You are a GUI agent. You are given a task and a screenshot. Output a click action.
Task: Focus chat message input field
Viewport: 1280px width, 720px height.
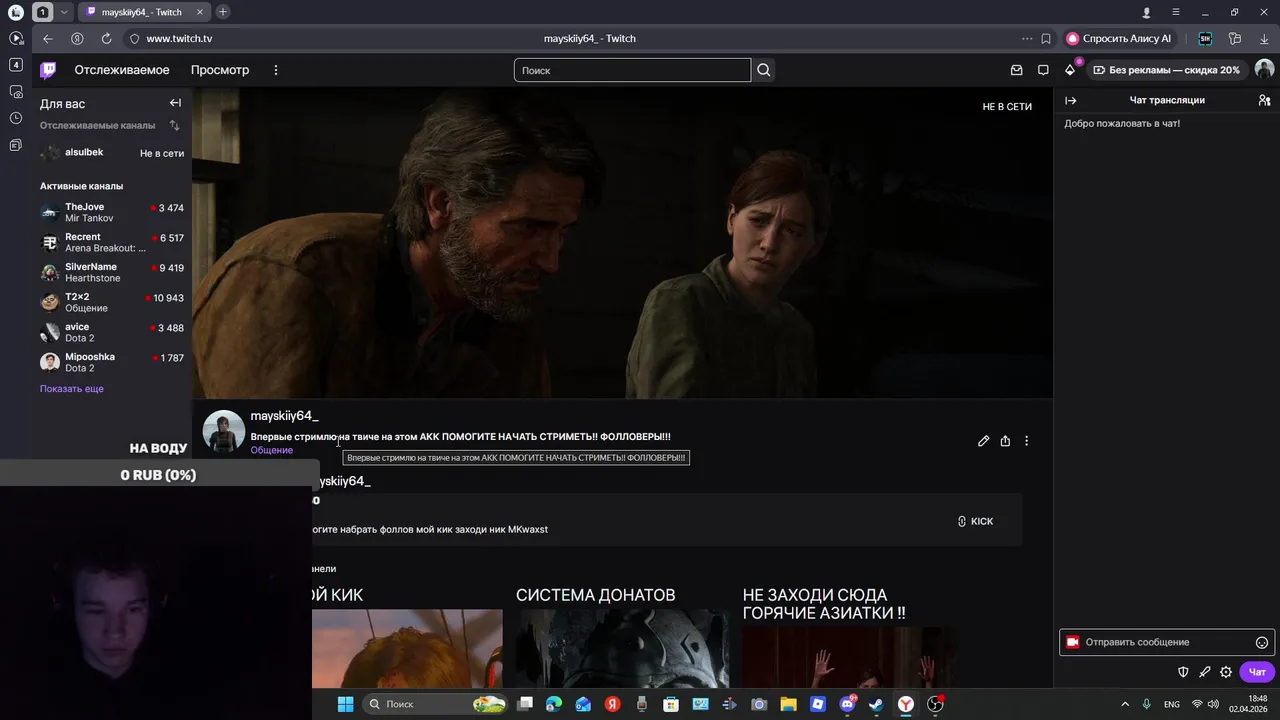tap(1166, 642)
